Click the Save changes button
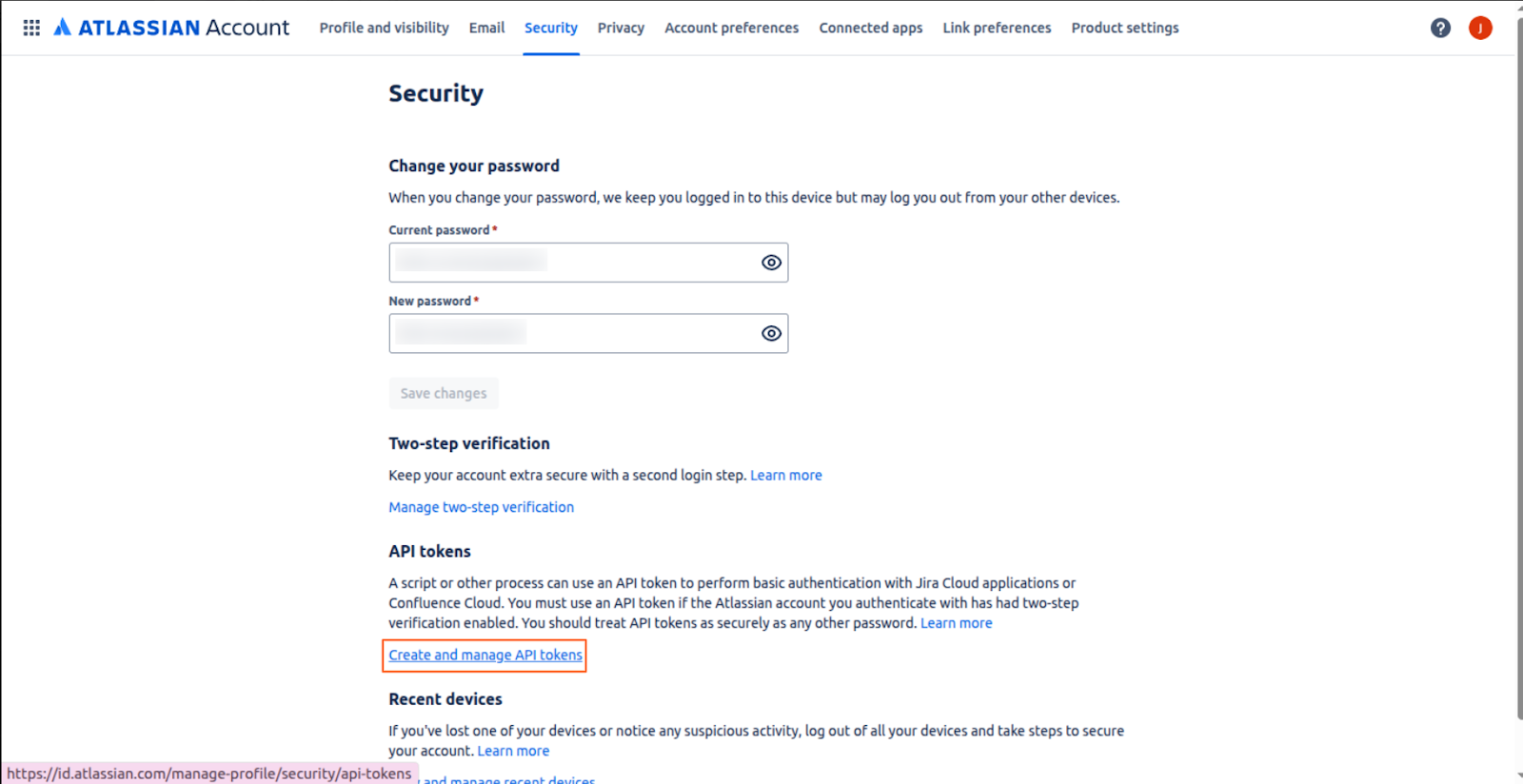Screen dimensions: 1523x784 pos(444,393)
